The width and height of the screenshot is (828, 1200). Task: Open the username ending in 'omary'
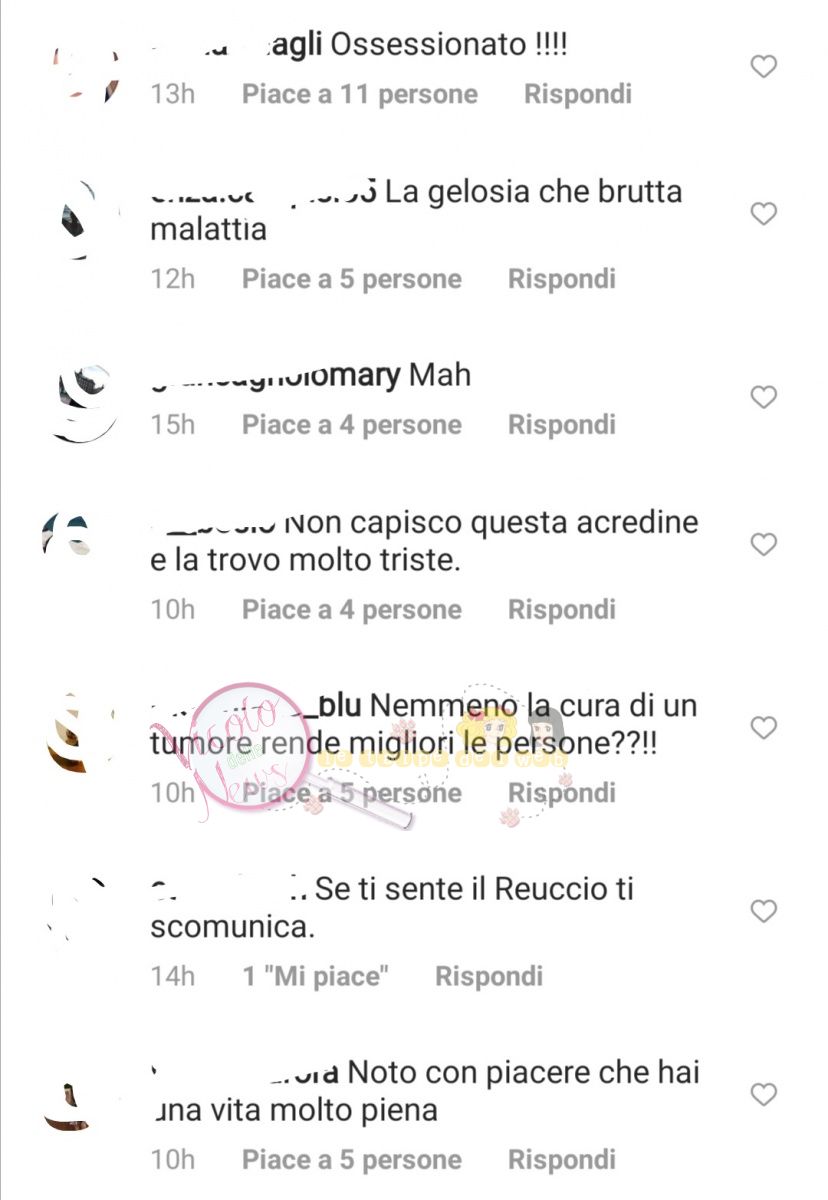[x=275, y=377]
